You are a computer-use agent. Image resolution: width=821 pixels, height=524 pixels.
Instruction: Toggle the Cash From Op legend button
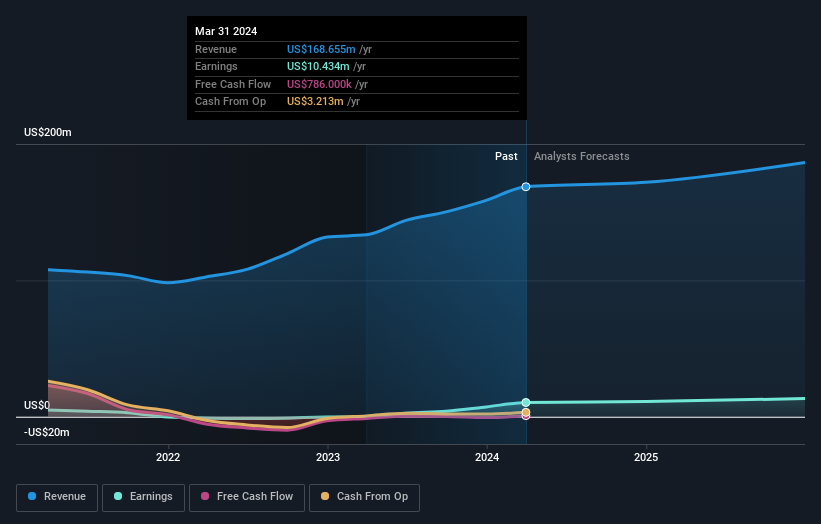click(x=364, y=497)
